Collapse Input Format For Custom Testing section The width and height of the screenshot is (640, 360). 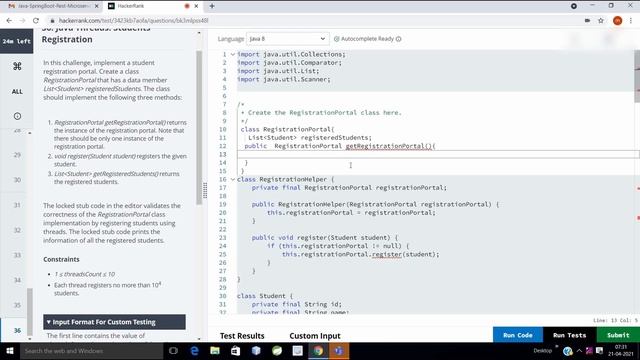114,322
